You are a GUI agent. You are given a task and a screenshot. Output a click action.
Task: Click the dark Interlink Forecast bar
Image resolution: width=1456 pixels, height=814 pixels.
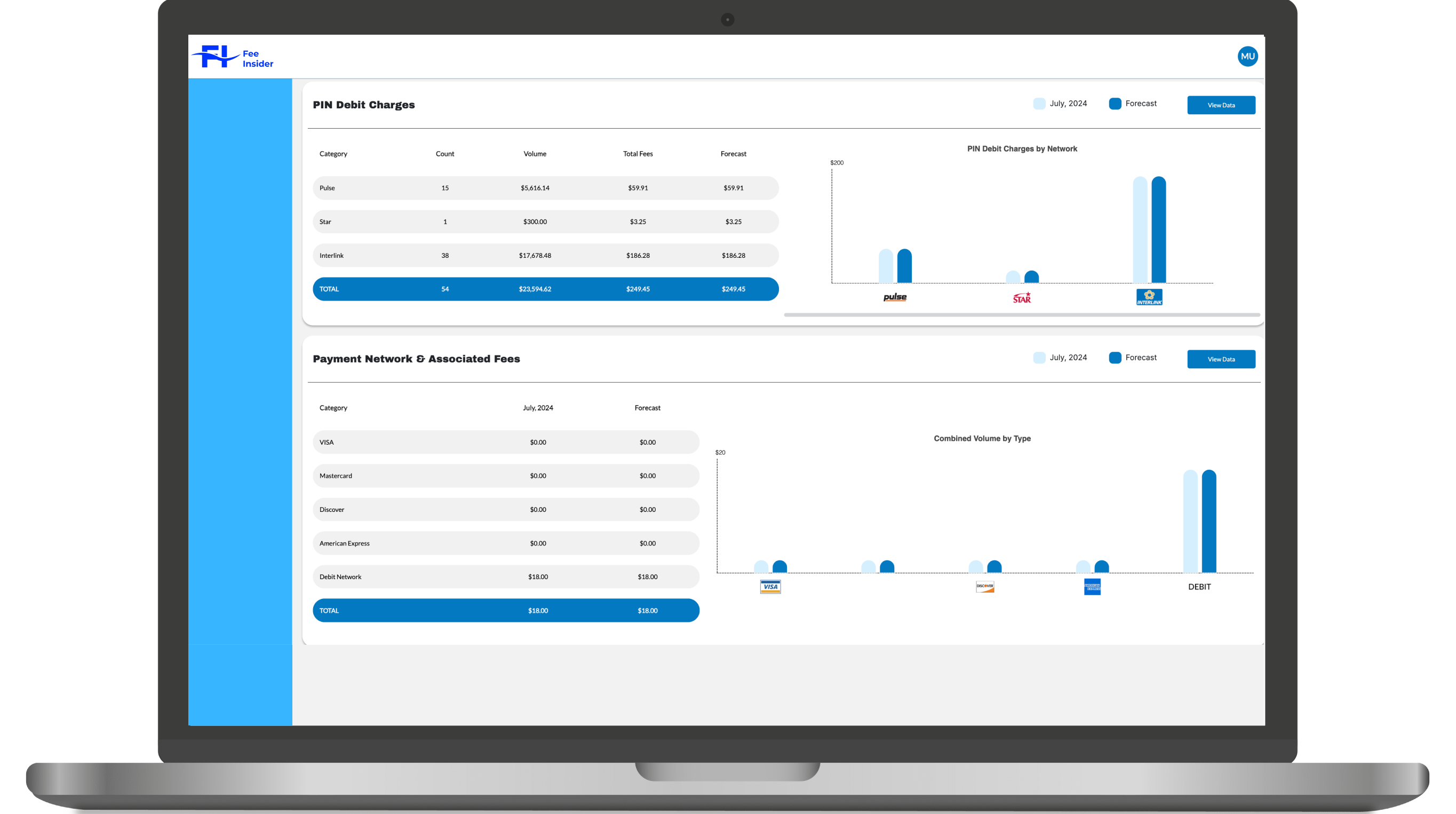click(x=1159, y=230)
